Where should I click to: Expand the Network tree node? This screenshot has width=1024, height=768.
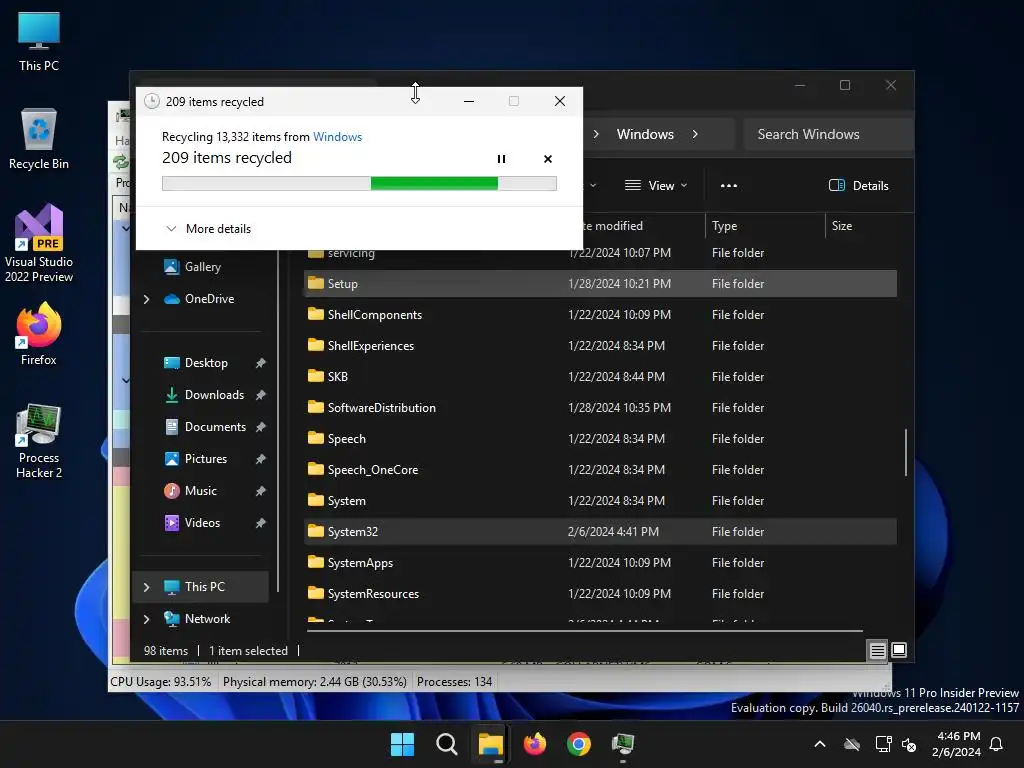pos(146,619)
